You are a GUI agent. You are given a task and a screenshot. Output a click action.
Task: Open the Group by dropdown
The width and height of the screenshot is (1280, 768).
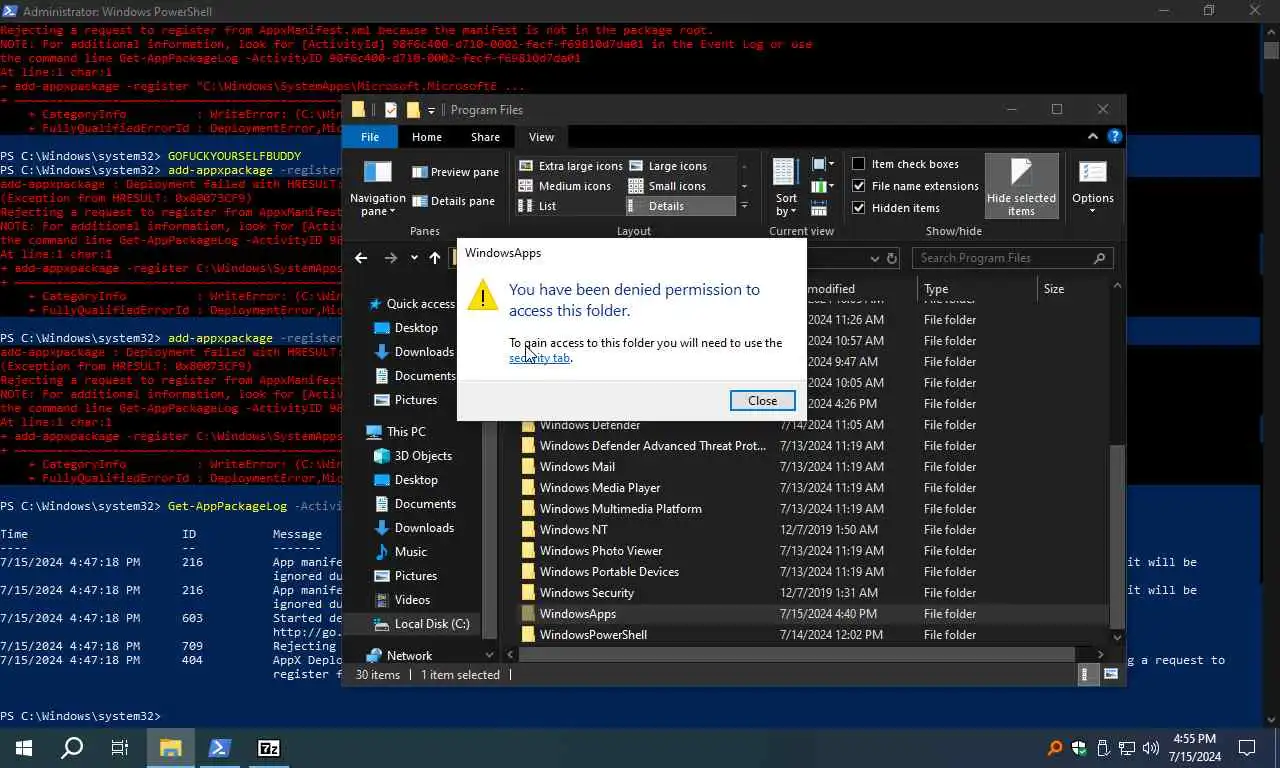coord(822,164)
